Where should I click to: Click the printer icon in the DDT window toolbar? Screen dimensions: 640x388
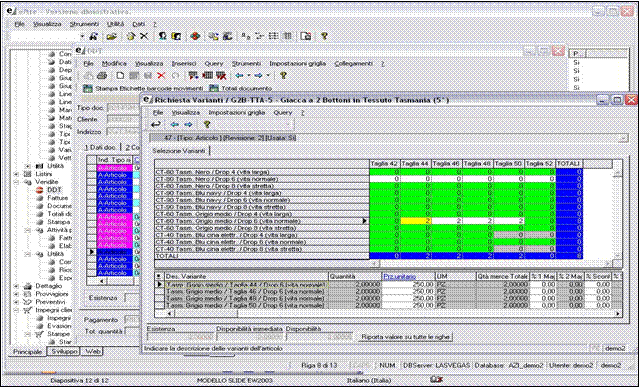102,75
